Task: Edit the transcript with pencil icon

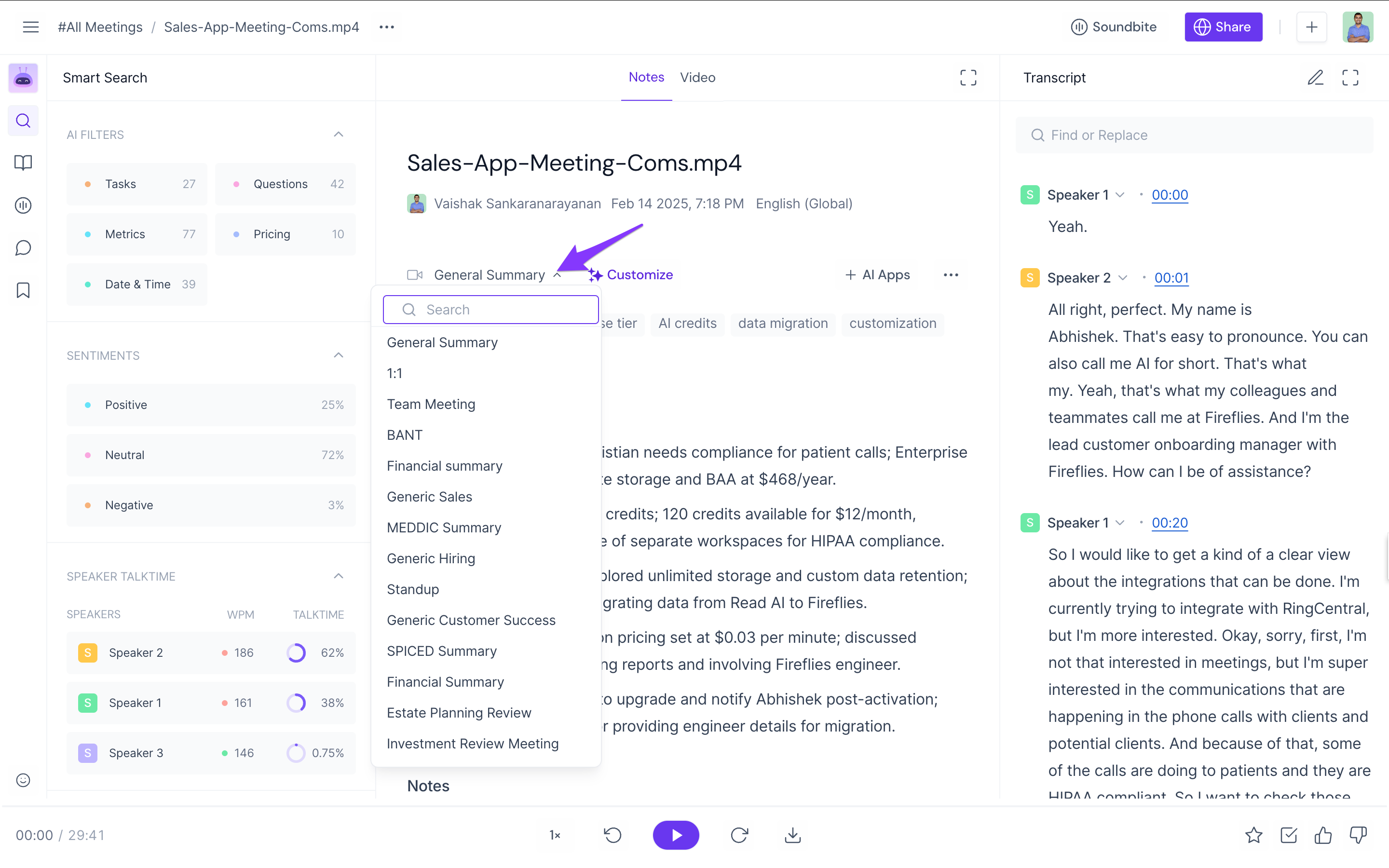Action: 1315,78
